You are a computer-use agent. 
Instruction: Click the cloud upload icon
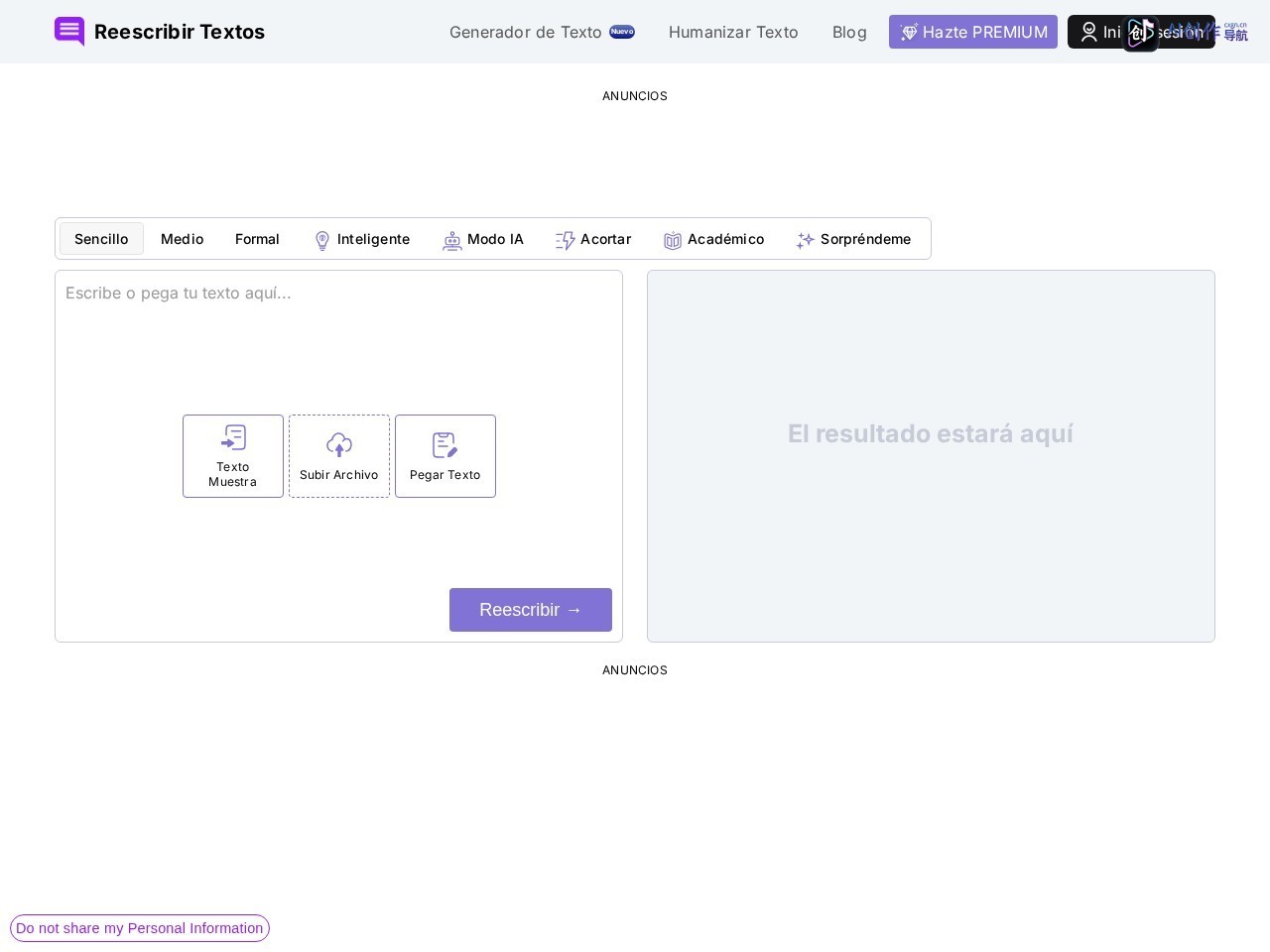pos(339,445)
